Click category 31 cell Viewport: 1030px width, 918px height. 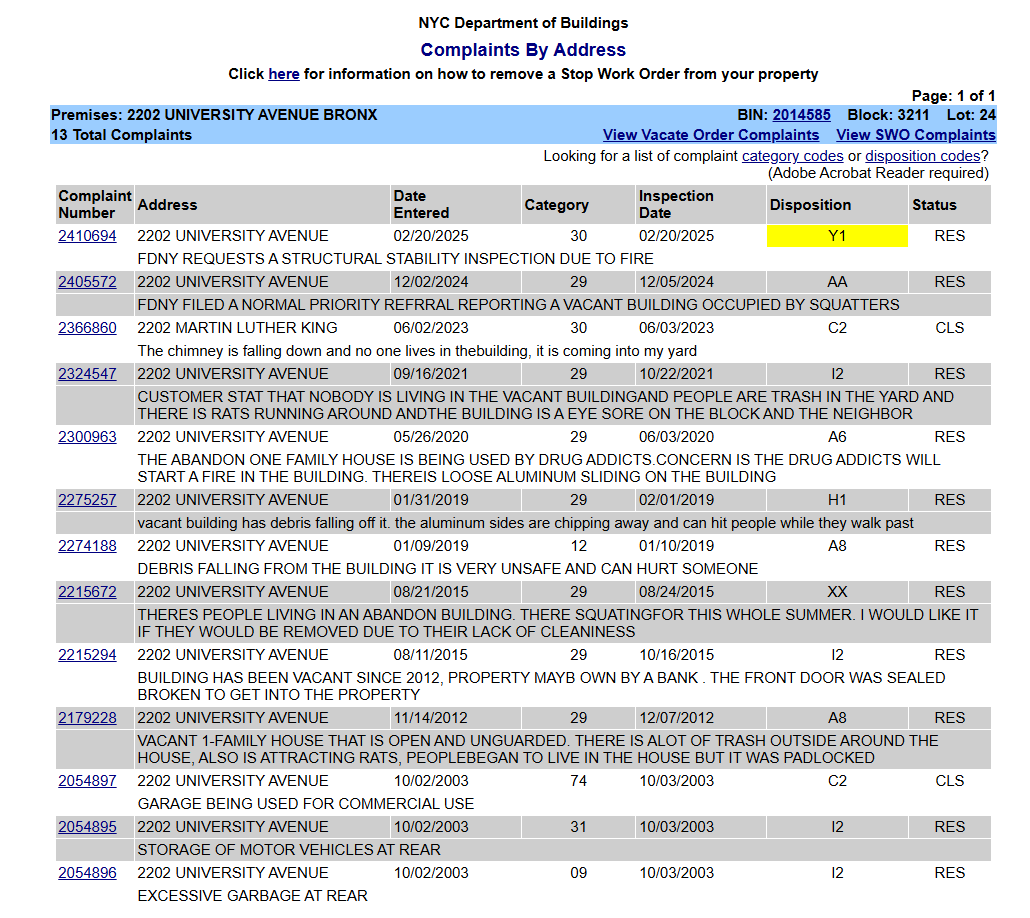tap(578, 827)
